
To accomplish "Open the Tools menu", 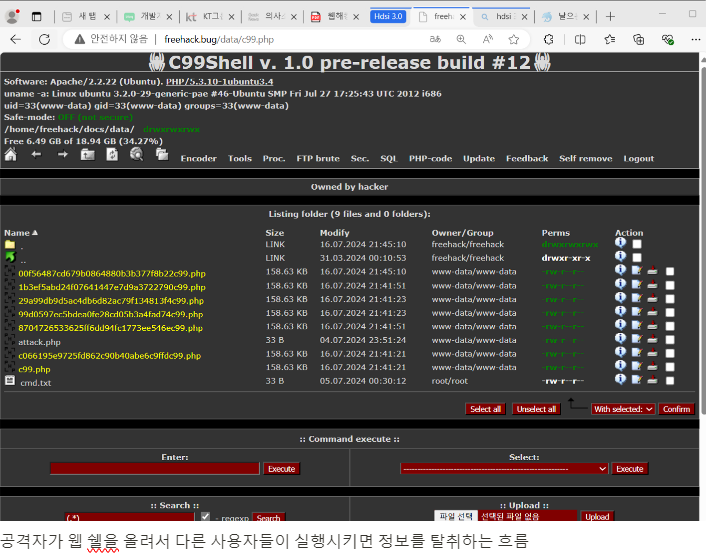I will pyautogui.click(x=240, y=159).
